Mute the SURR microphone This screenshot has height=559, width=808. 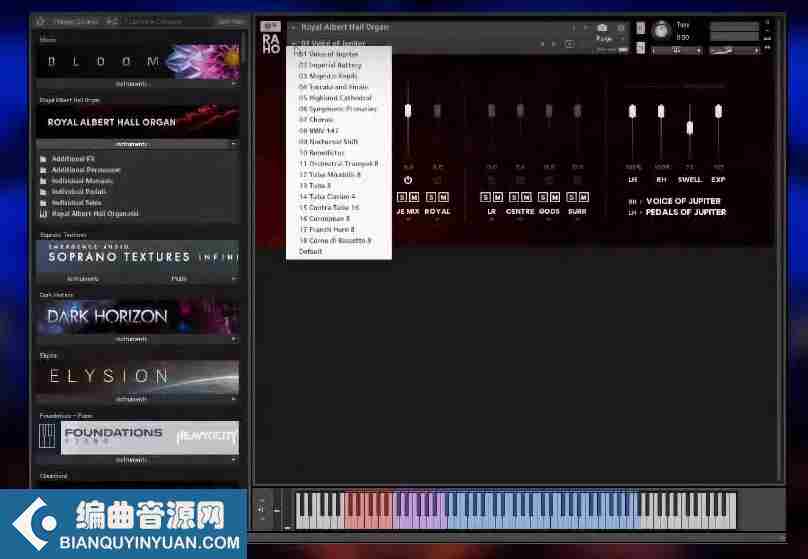(x=583, y=197)
